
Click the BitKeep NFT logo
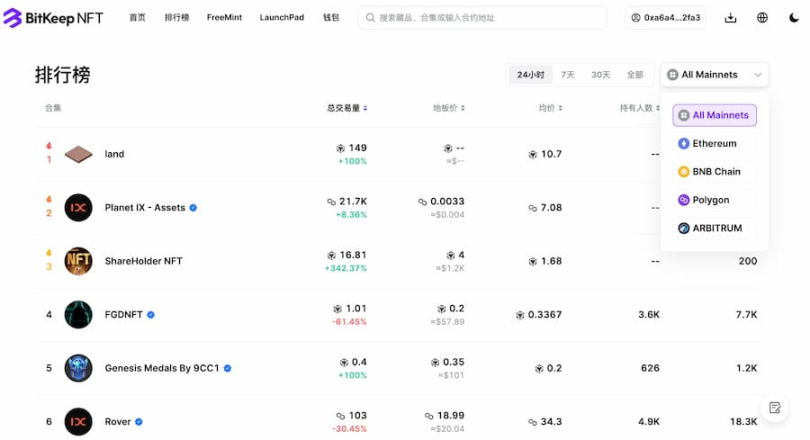53,18
